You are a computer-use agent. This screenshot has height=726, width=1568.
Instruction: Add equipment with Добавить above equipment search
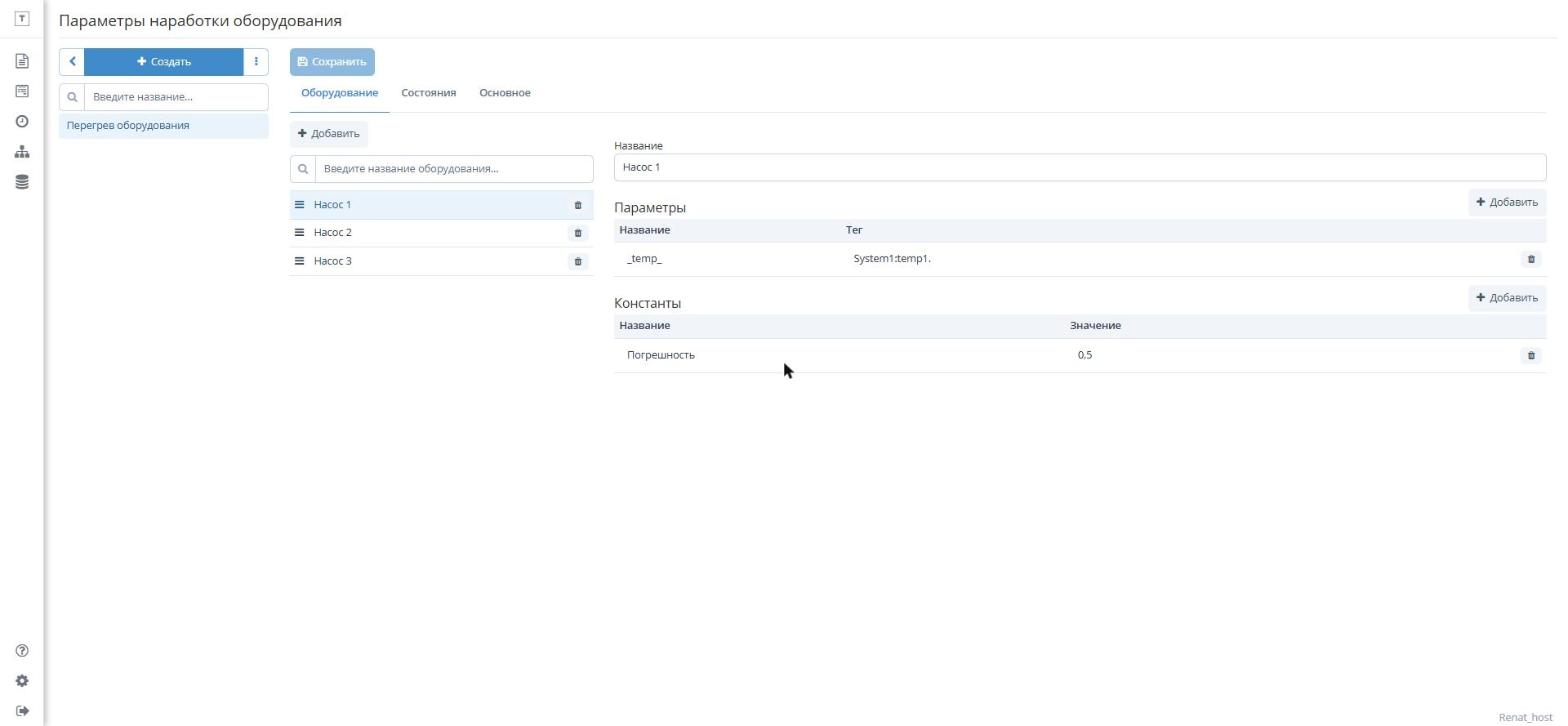pyautogui.click(x=329, y=134)
